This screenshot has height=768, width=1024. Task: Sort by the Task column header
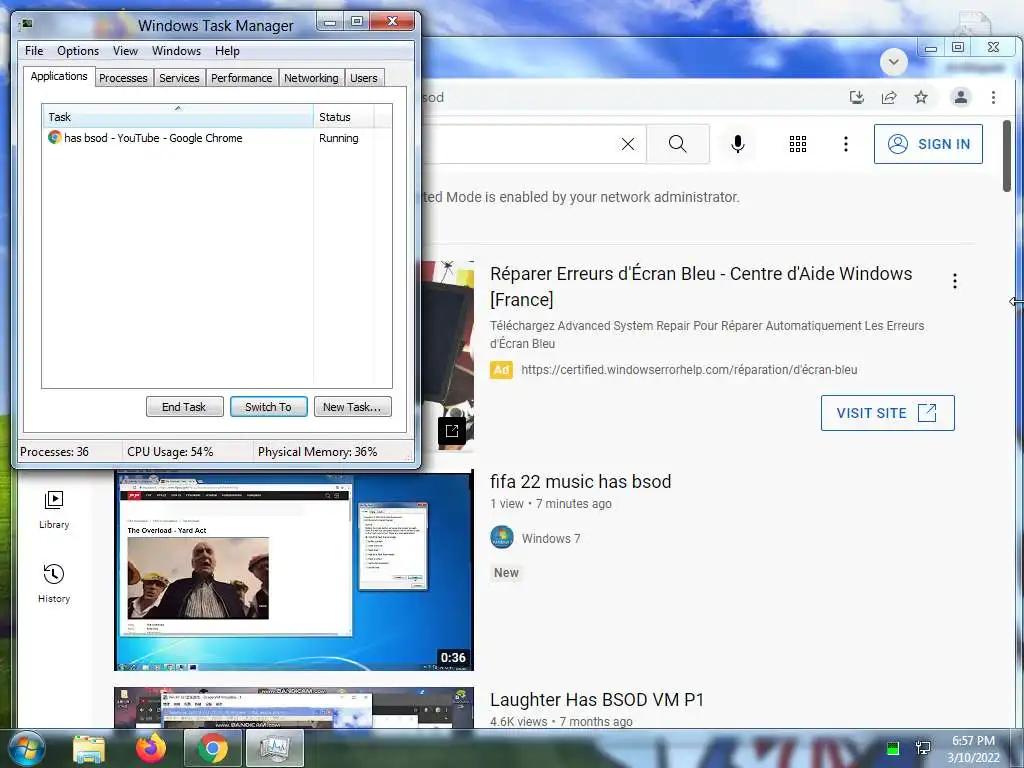[178, 116]
